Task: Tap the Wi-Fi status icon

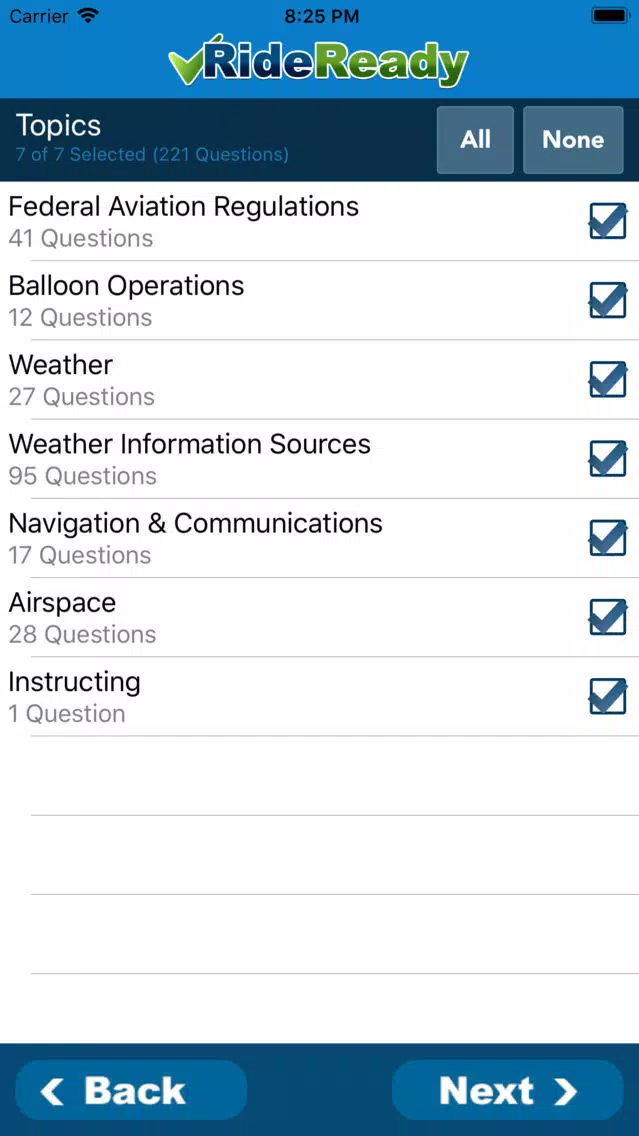Action: coord(88,16)
